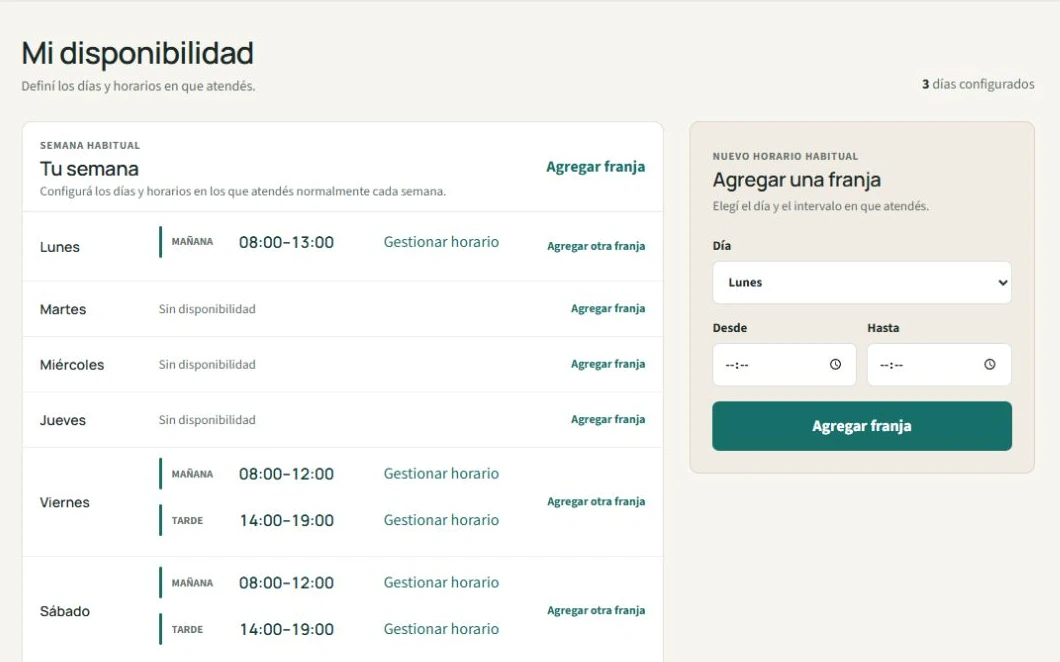
Task: Click the Desde time input field
Action: (x=784, y=364)
